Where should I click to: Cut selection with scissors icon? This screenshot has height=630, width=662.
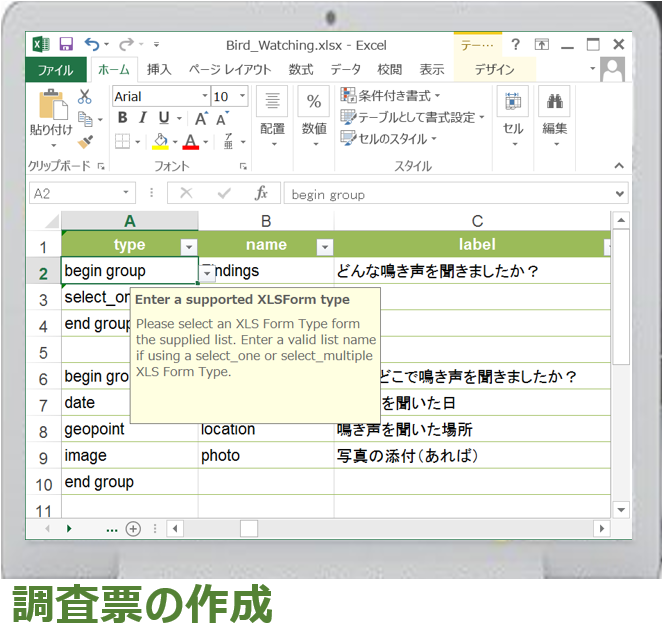[x=84, y=97]
